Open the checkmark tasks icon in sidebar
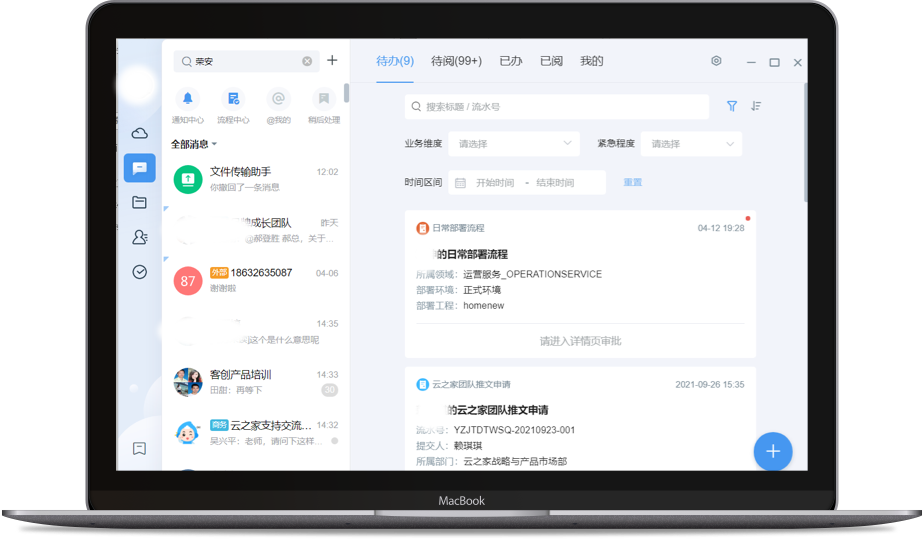The width and height of the screenshot is (924, 541). (x=140, y=272)
